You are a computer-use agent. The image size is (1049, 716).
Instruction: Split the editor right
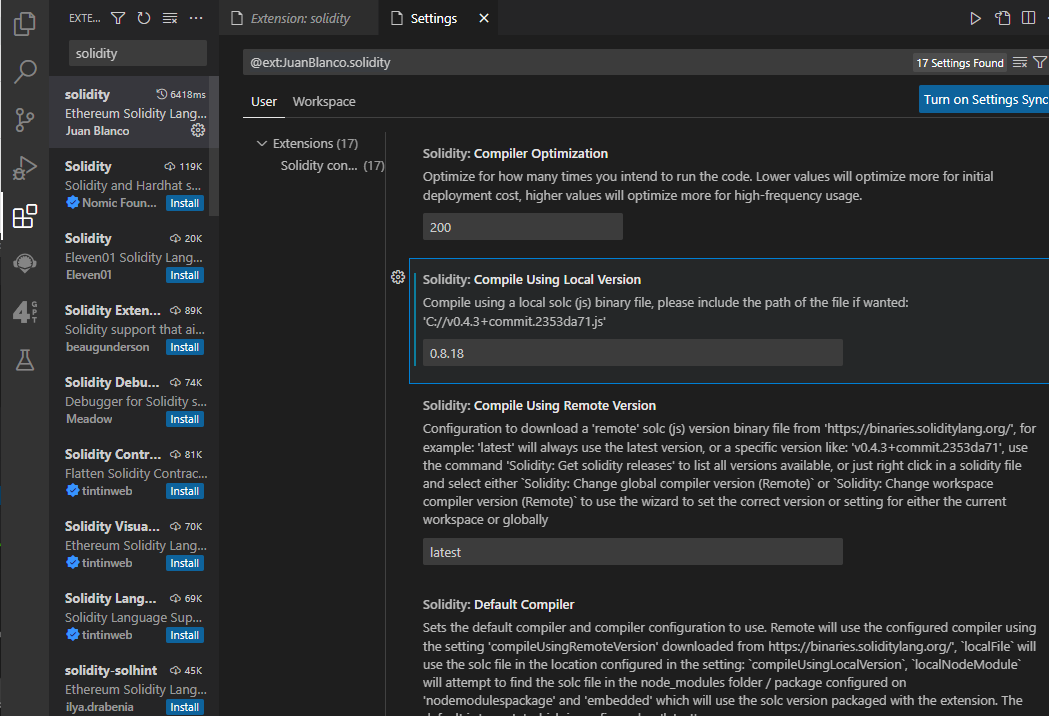pyautogui.click(x=1028, y=18)
